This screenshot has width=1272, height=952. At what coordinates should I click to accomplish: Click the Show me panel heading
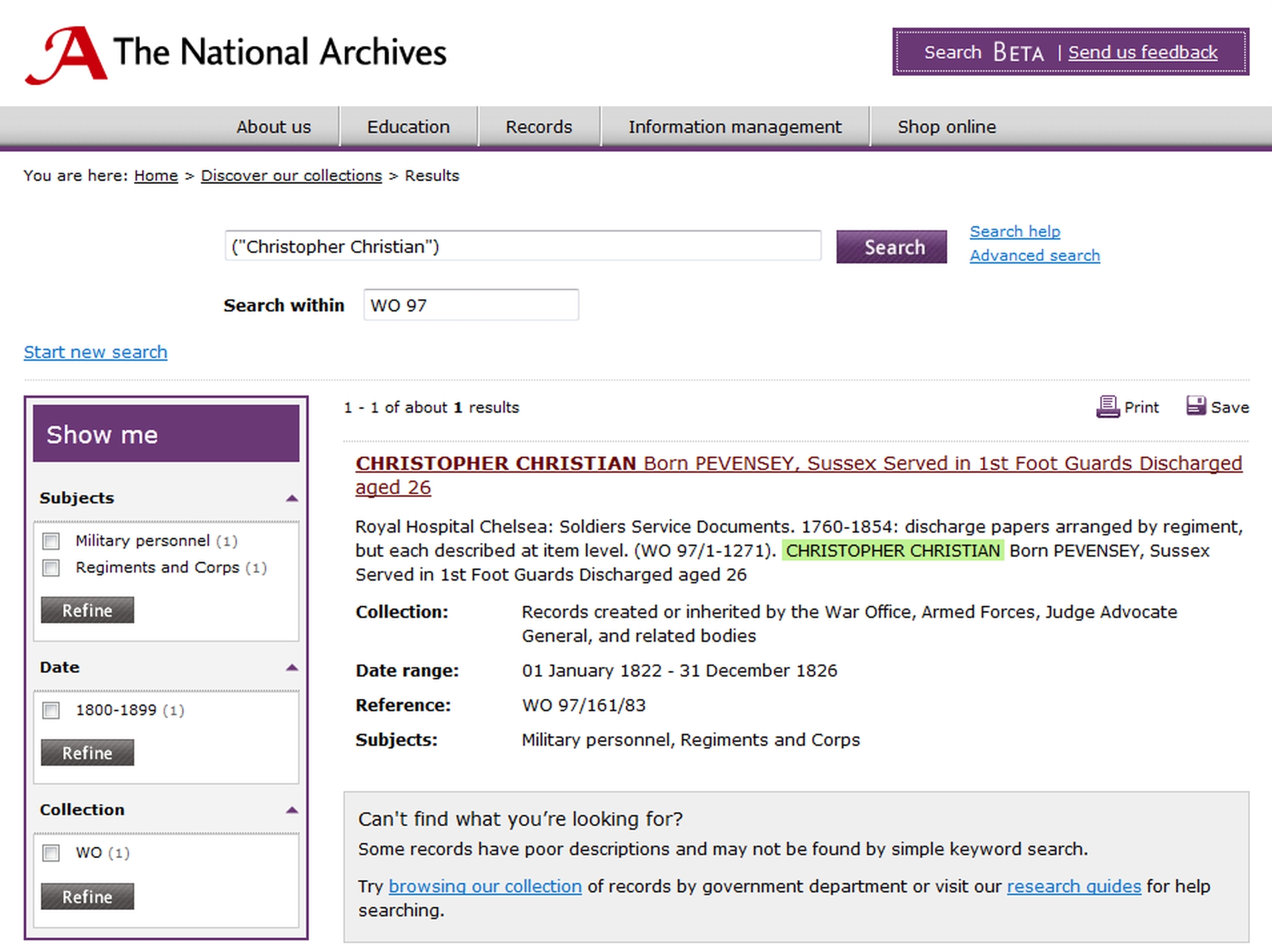click(x=166, y=433)
